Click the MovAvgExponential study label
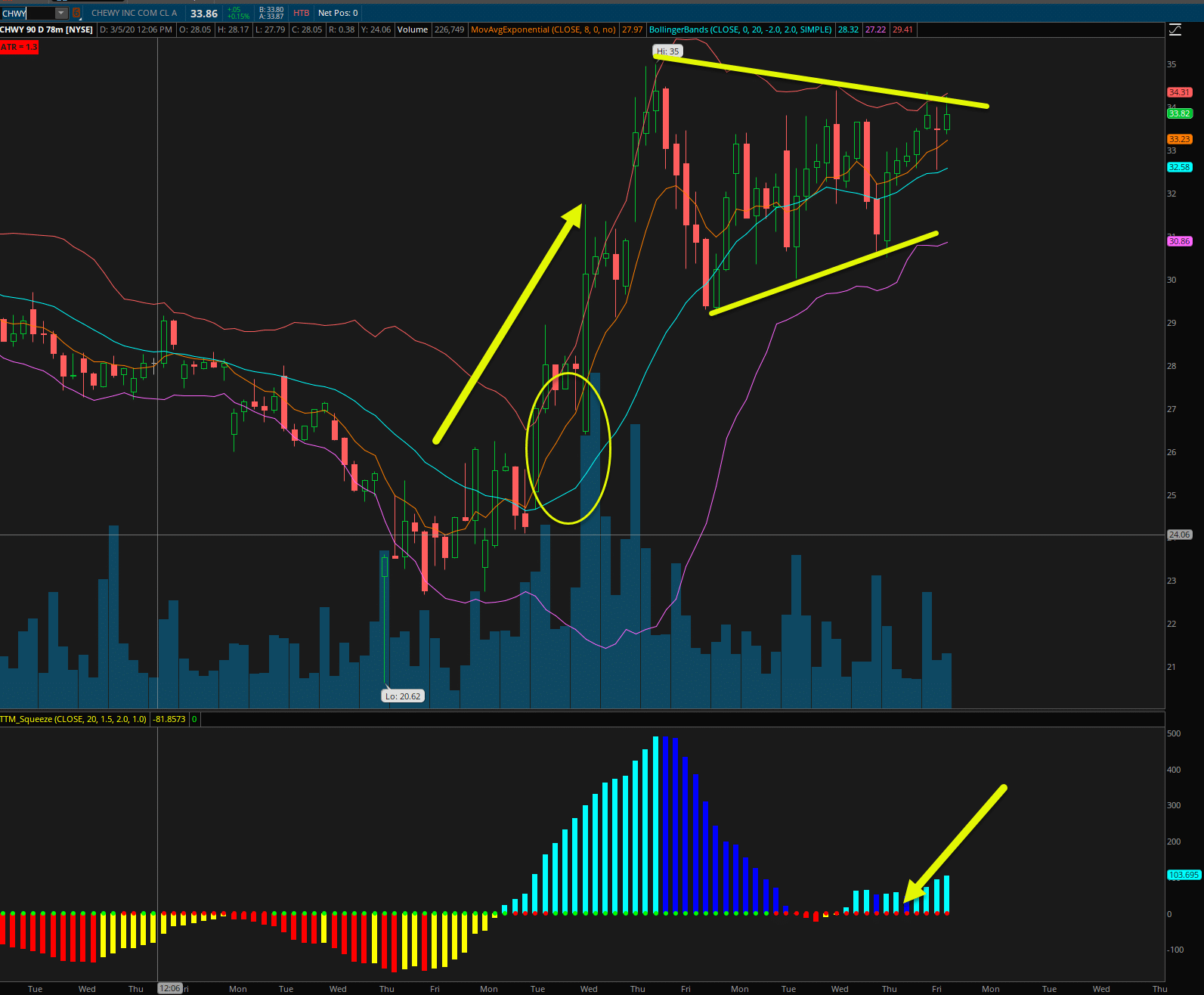 coord(543,29)
